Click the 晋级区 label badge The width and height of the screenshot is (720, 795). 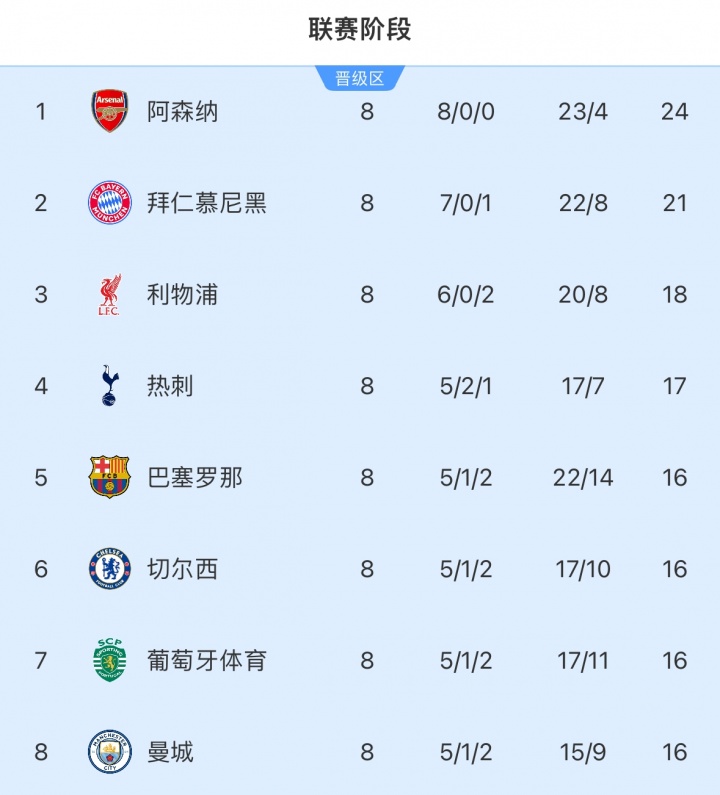(x=360, y=79)
